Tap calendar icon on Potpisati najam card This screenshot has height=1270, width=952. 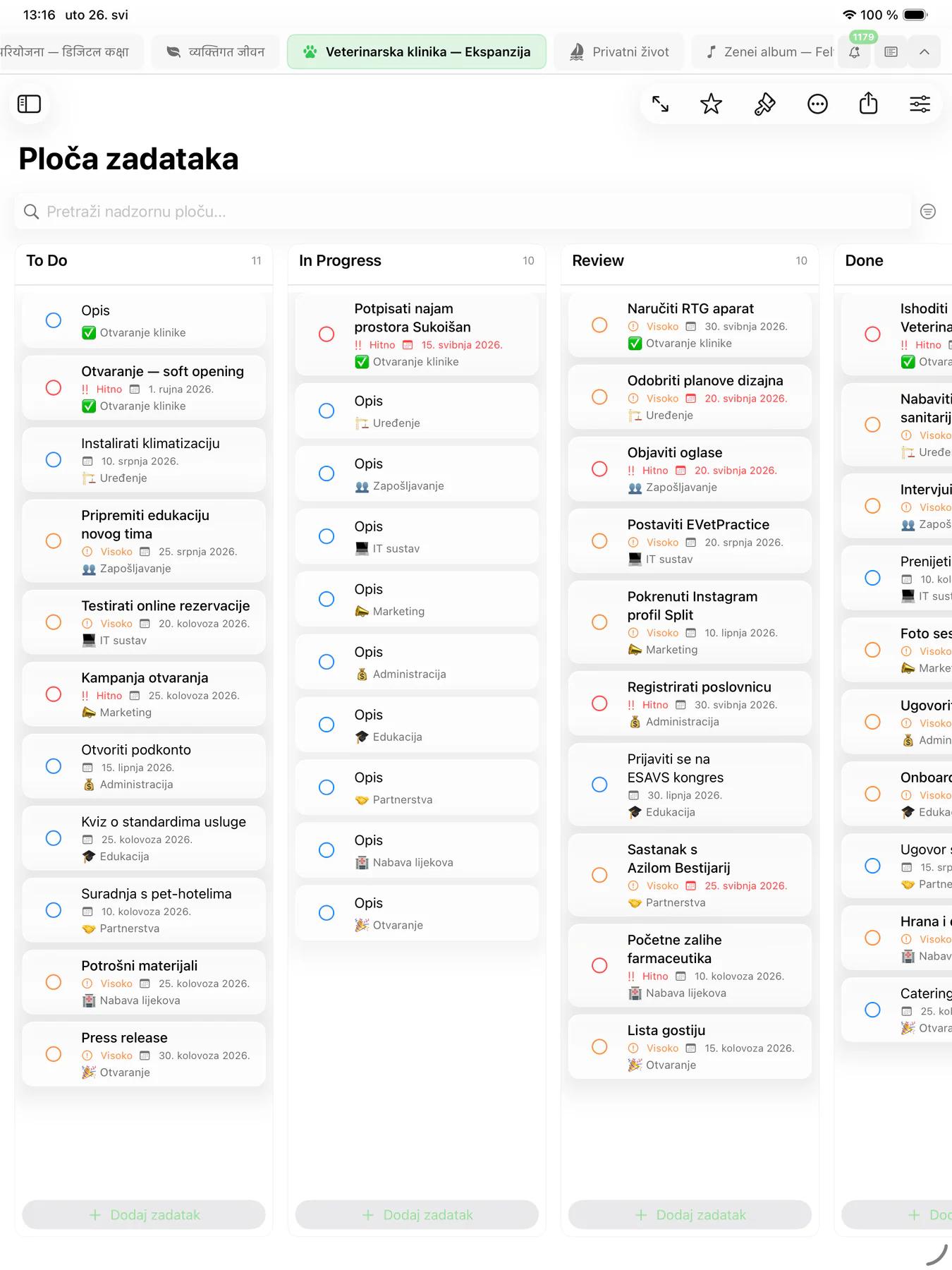408,345
